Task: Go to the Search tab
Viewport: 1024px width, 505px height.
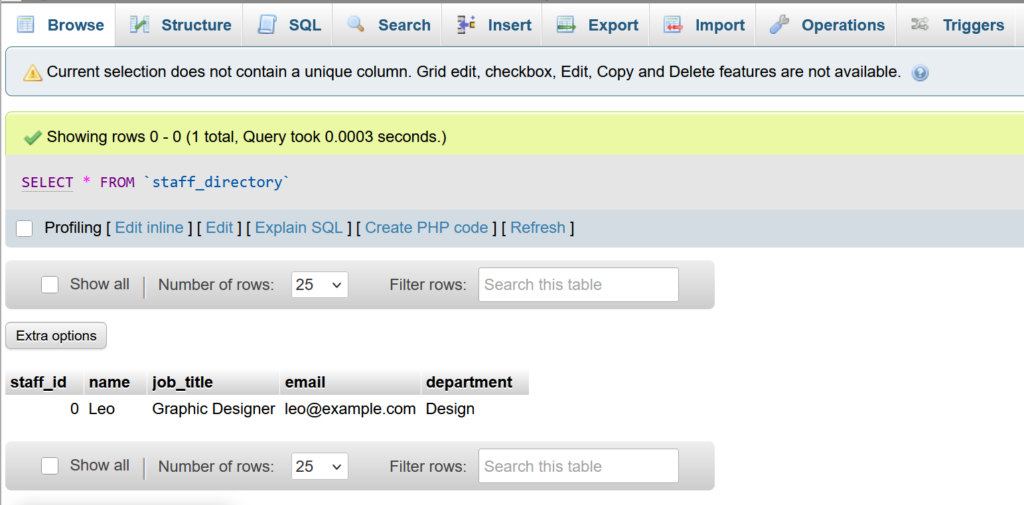Action: tap(389, 25)
